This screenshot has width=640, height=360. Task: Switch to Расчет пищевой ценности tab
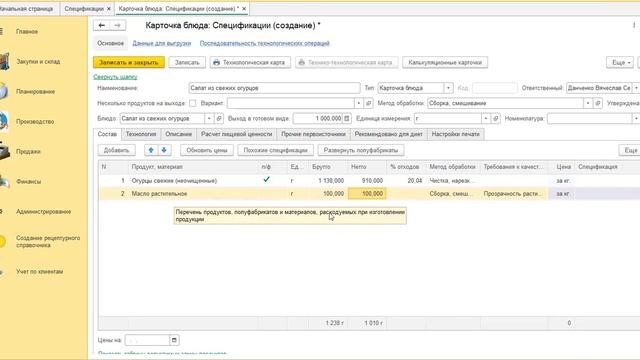pyautogui.click(x=236, y=134)
